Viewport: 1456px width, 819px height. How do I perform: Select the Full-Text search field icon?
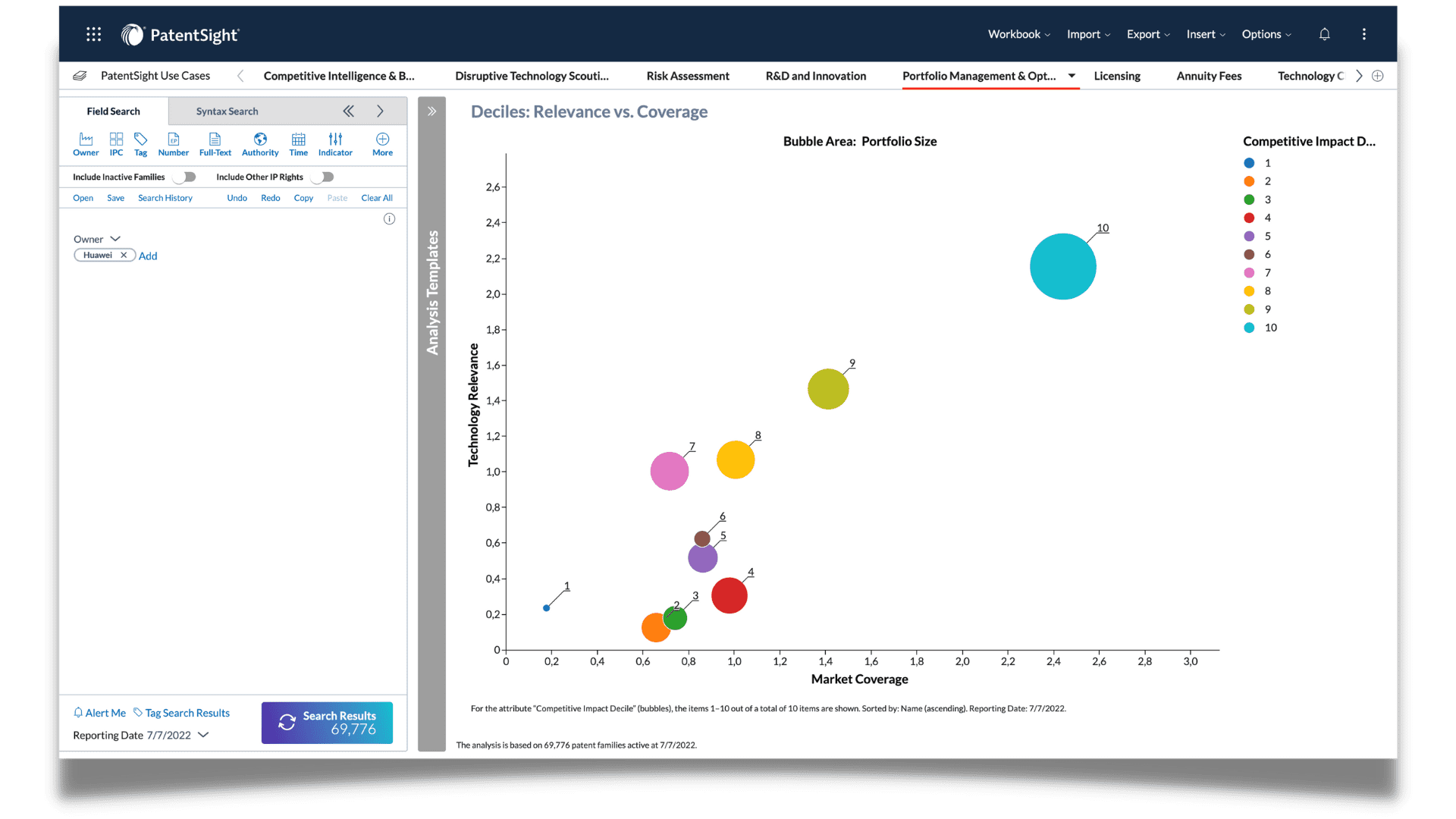click(215, 144)
